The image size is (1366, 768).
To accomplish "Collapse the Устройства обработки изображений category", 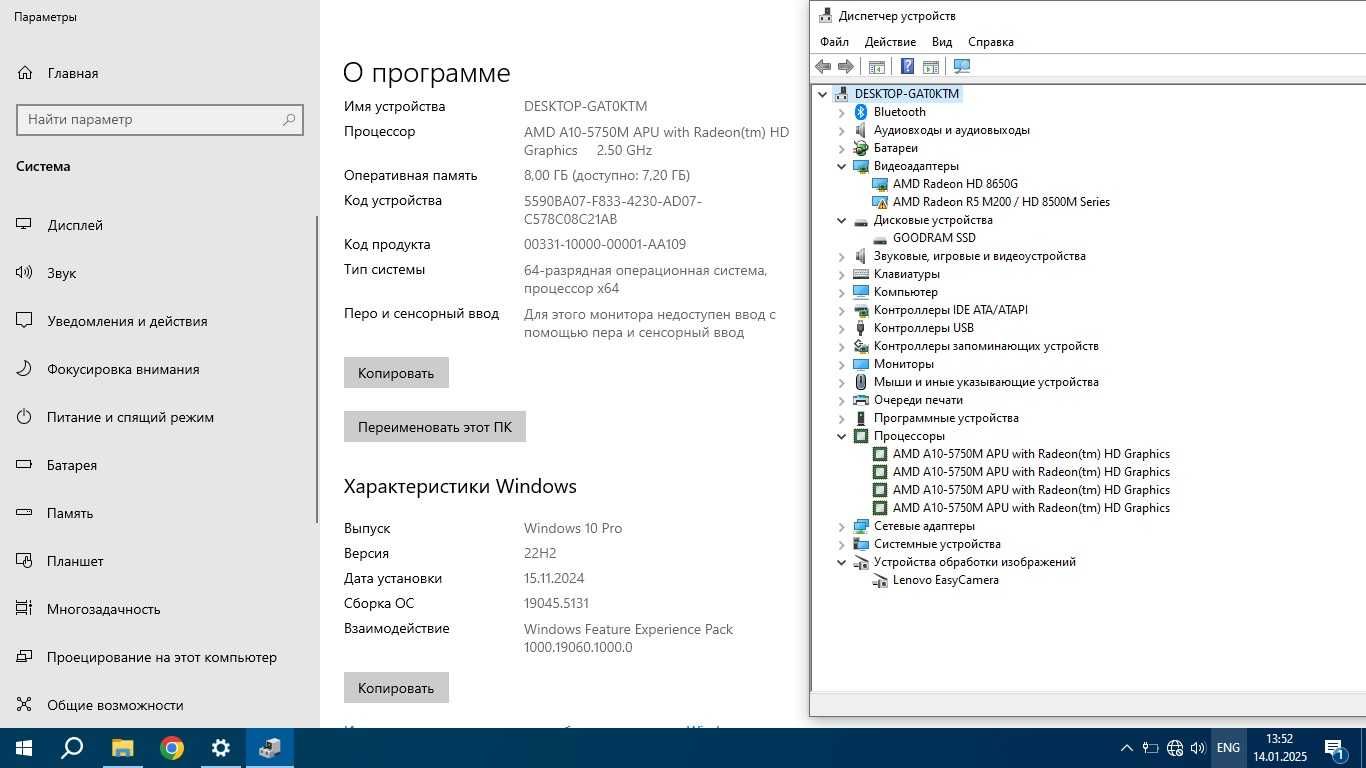I will click(x=842, y=562).
